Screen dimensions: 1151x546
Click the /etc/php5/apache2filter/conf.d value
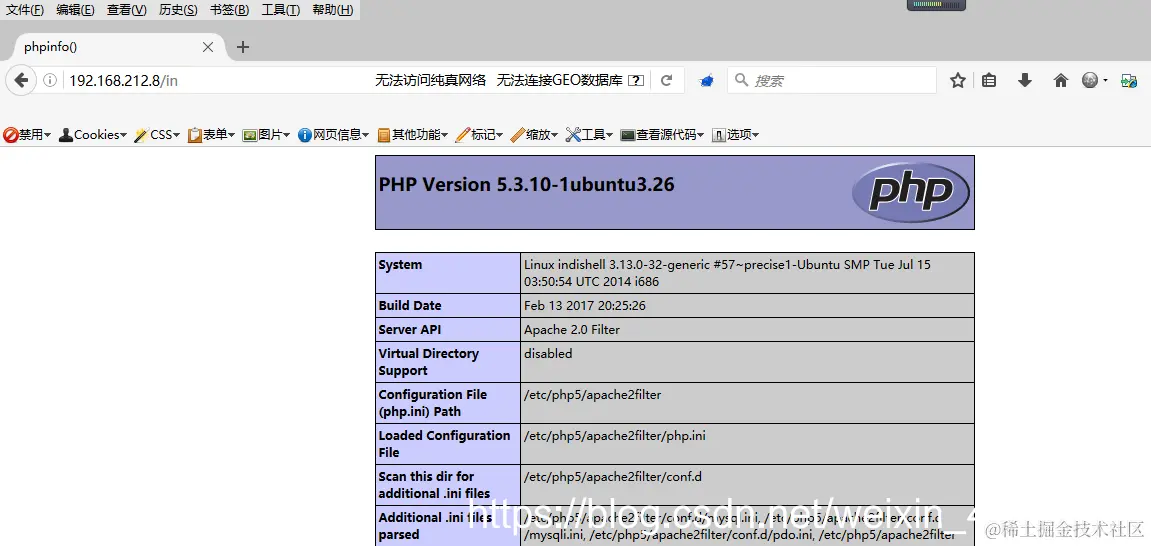click(x=613, y=477)
